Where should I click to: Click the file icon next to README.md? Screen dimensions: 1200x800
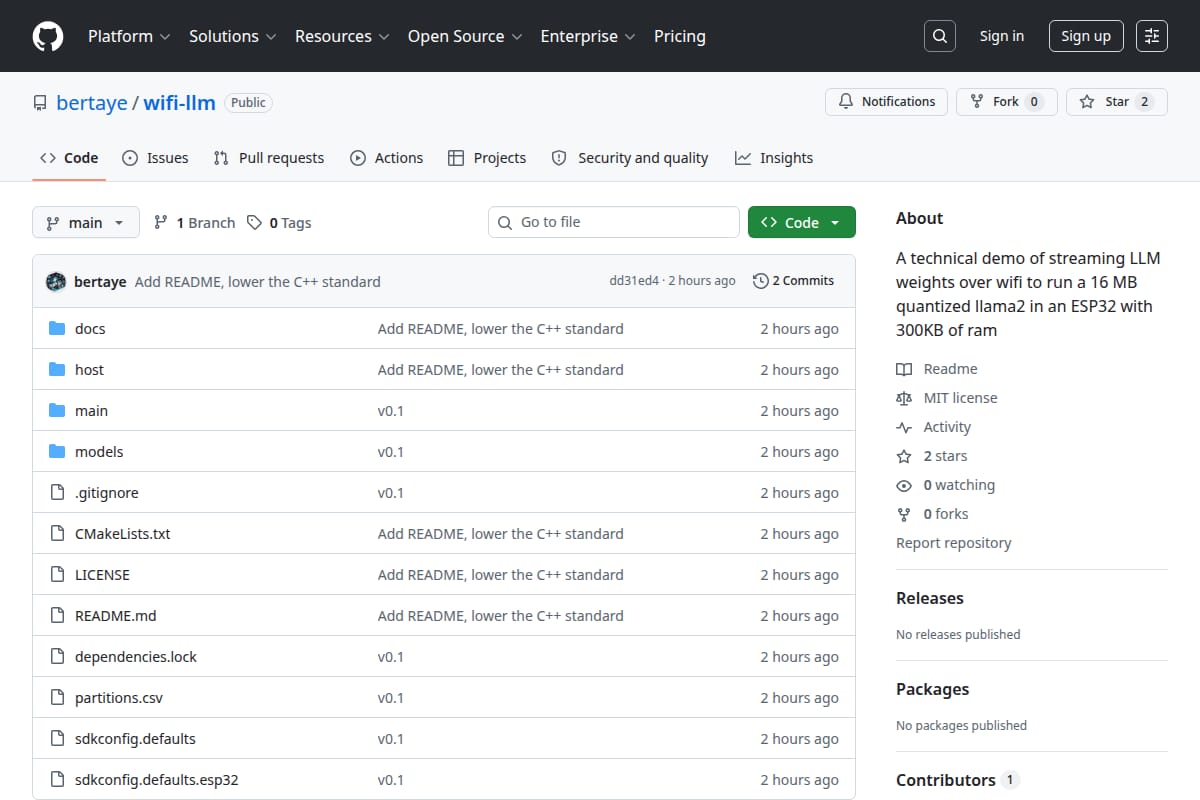point(57,616)
